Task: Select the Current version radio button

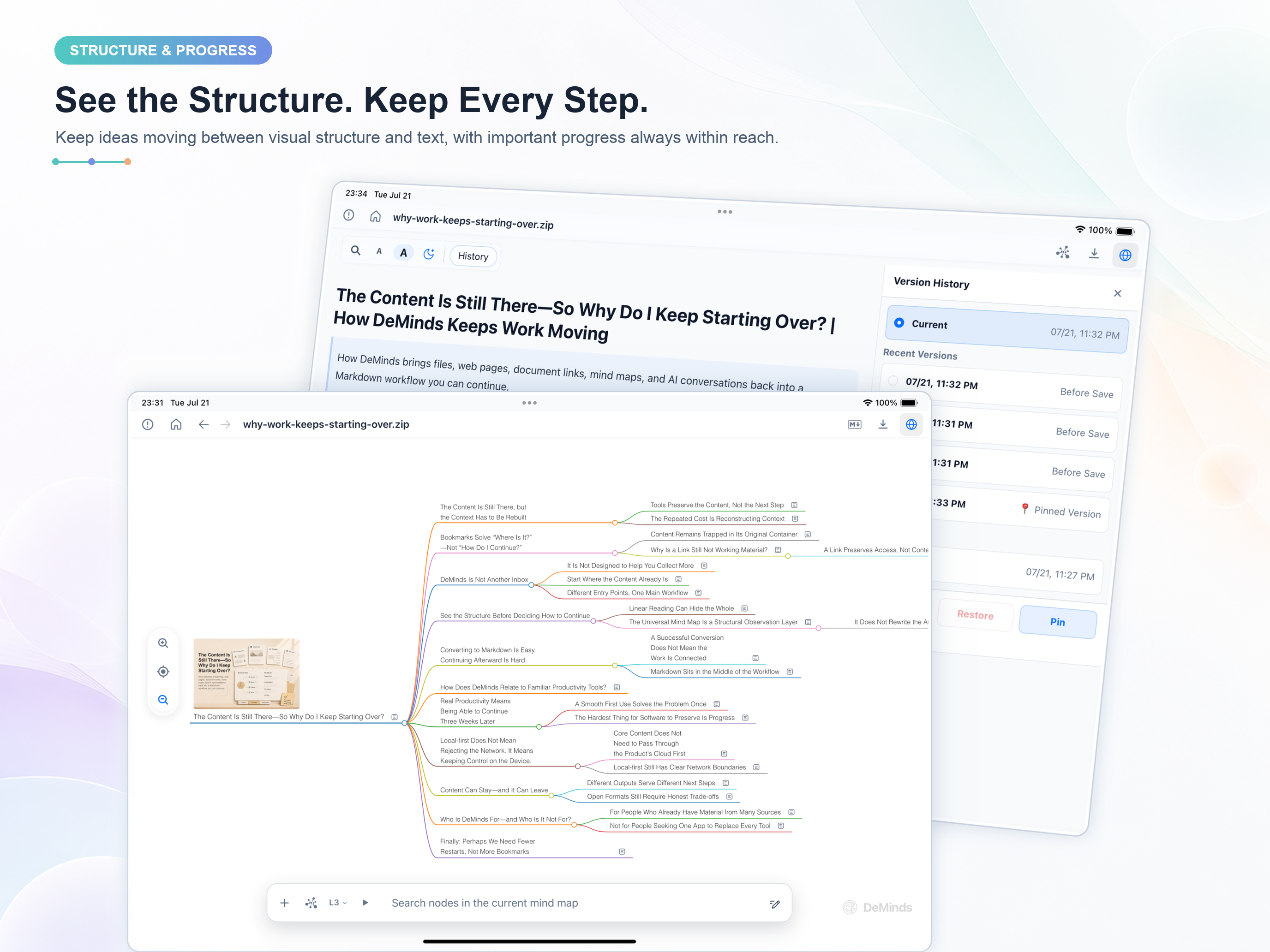Action: click(x=899, y=322)
